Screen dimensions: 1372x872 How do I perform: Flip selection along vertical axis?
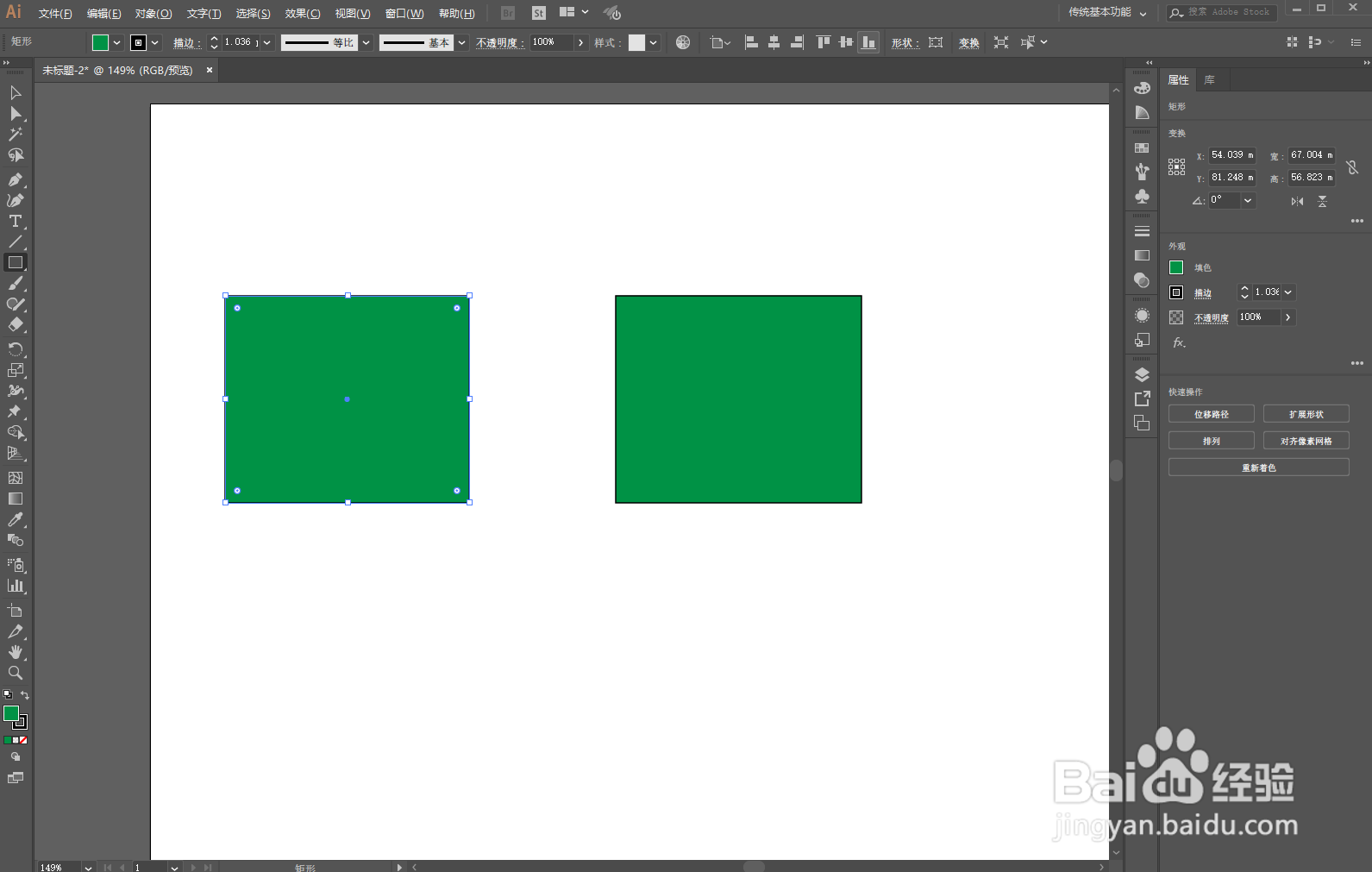[1322, 201]
